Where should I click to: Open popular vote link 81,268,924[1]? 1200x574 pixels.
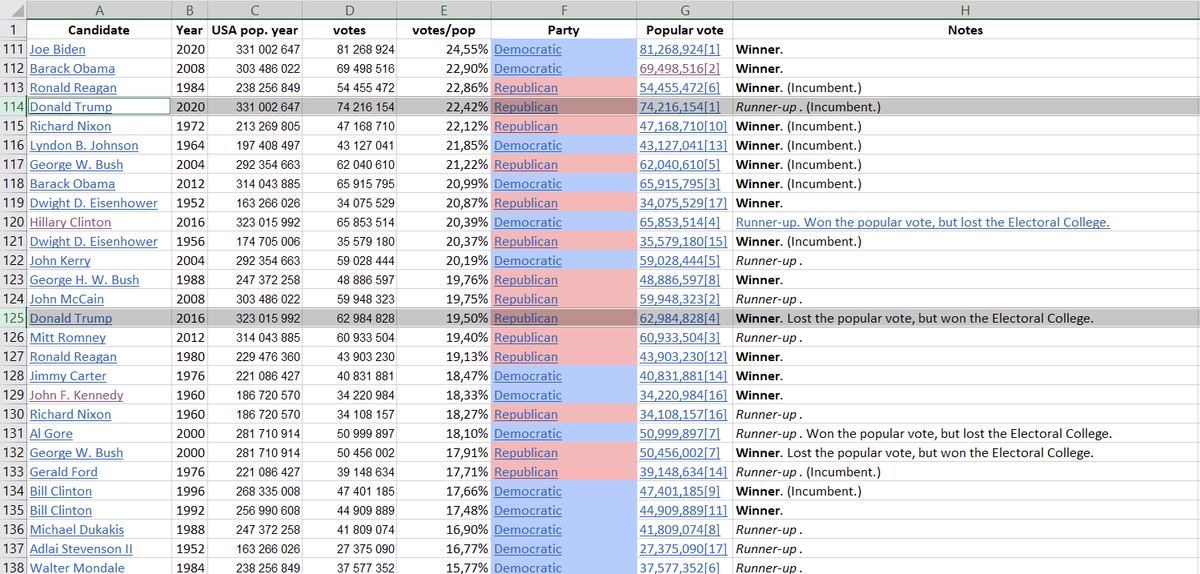680,49
